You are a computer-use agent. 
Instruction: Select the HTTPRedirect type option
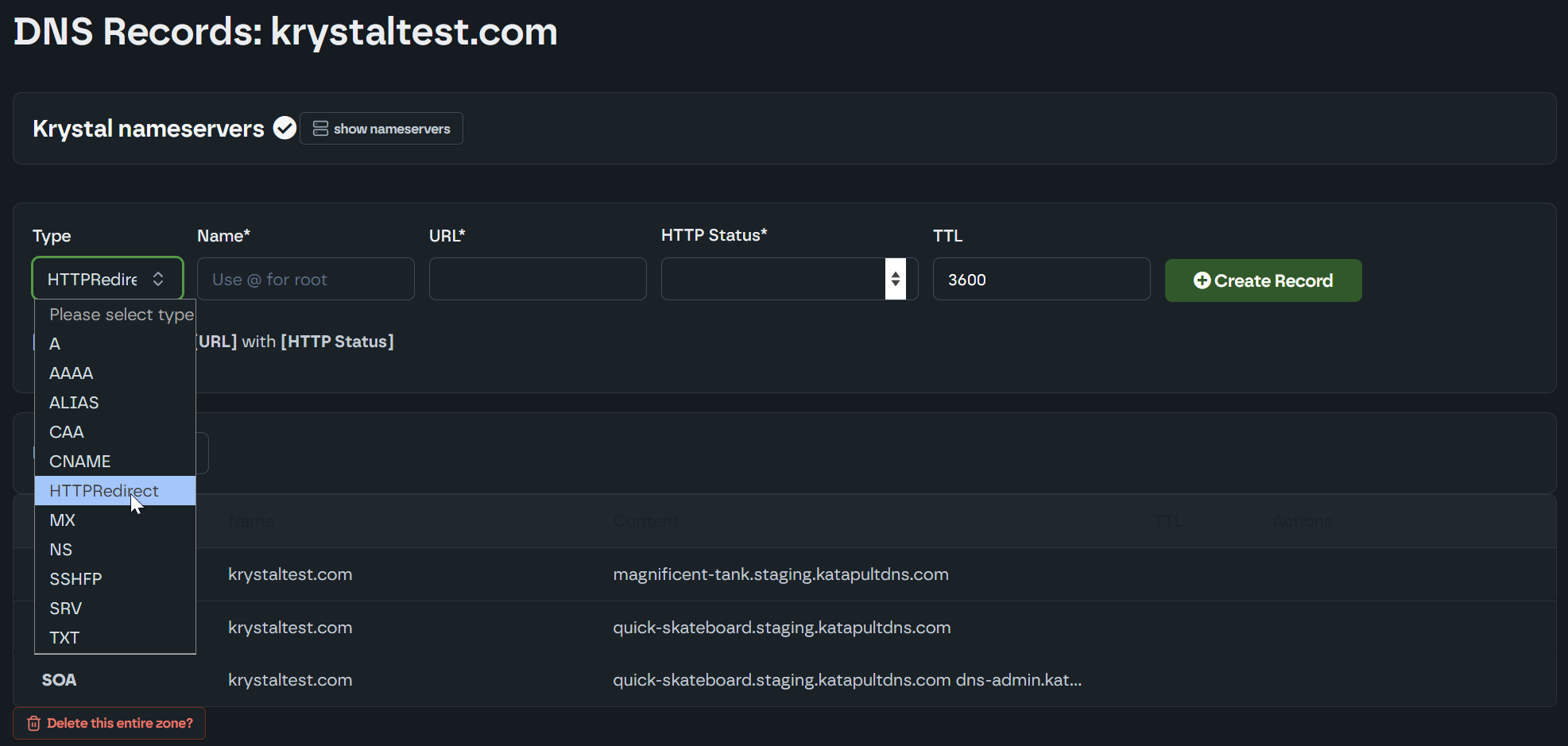(104, 491)
